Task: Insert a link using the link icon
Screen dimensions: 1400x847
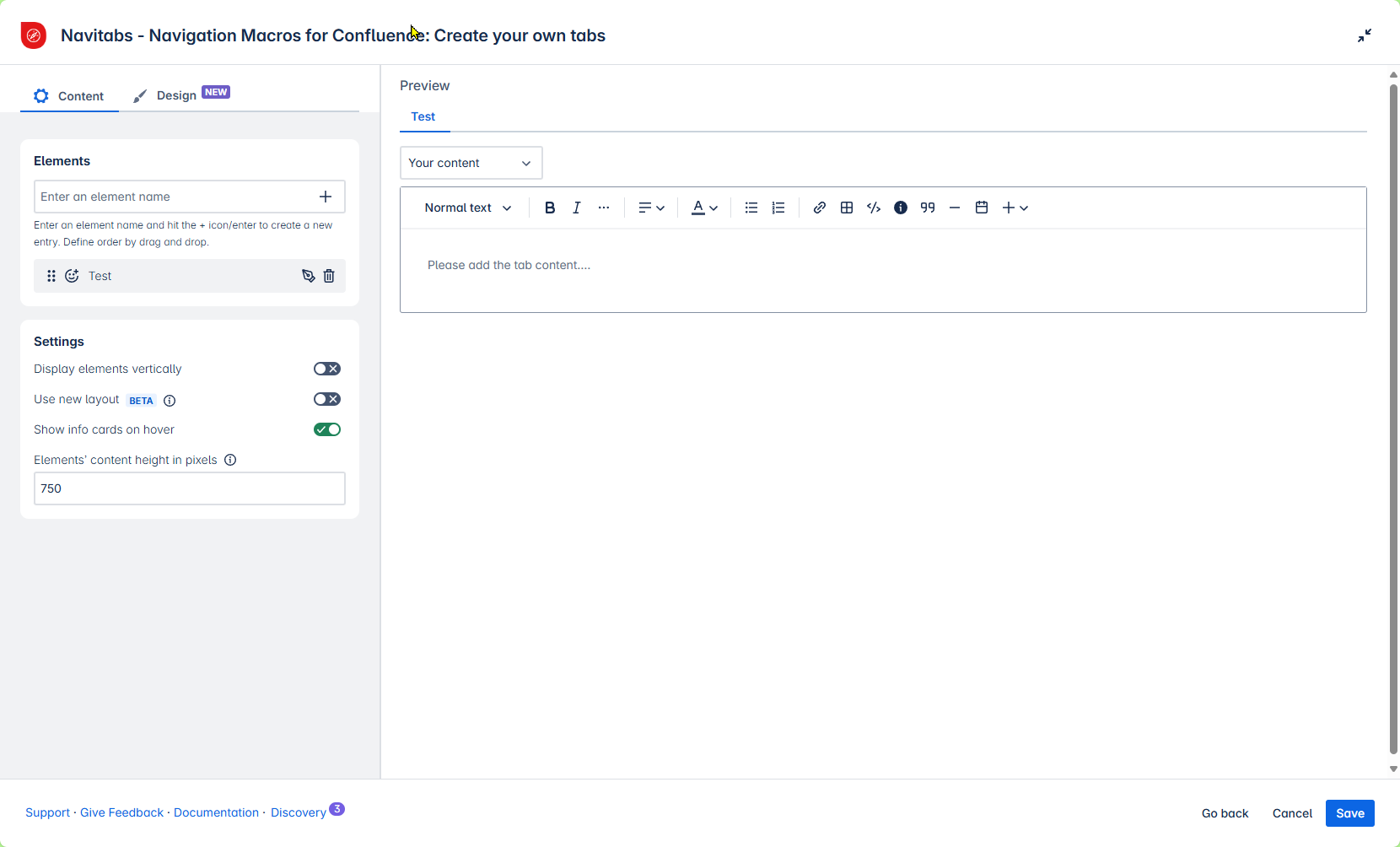Action: click(x=819, y=208)
